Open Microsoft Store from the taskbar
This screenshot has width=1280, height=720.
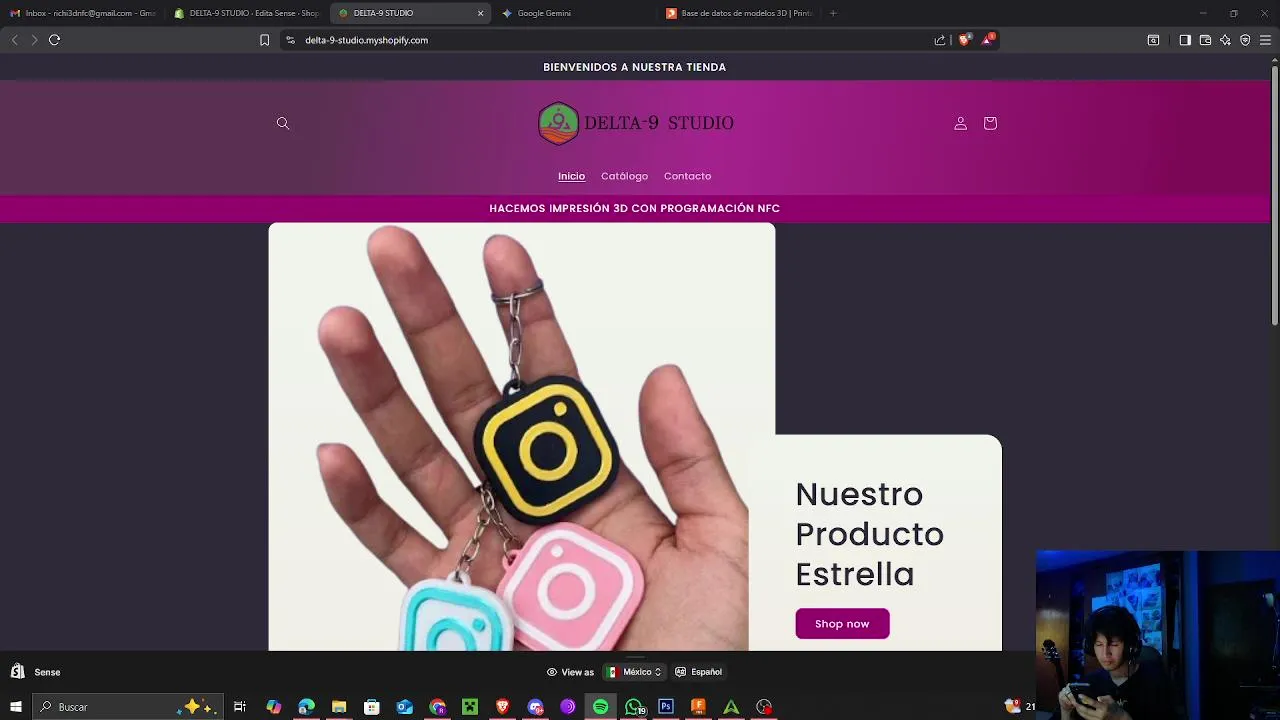point(371,707)
